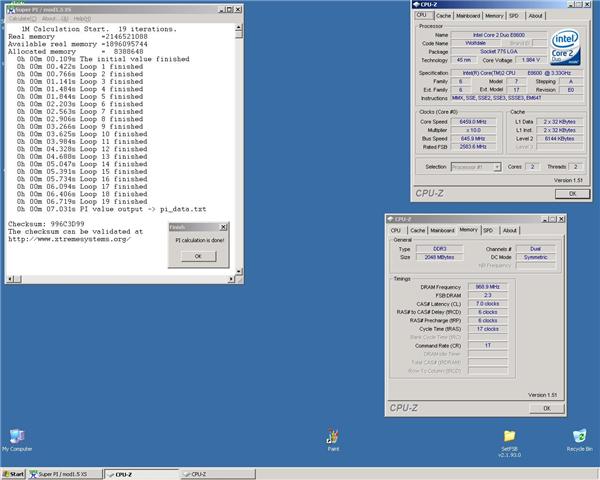Image resolution: width=600 pixels, height=480 pixels.
Task: Click the memory Size 2048 MBytes field
Action: (440, 258)
